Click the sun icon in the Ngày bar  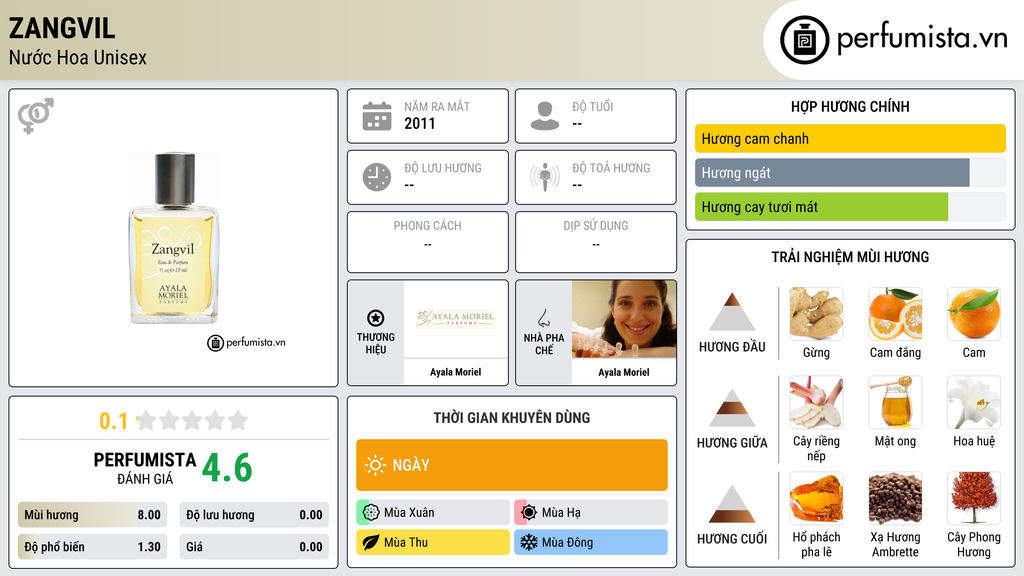(x=375, y=465)
